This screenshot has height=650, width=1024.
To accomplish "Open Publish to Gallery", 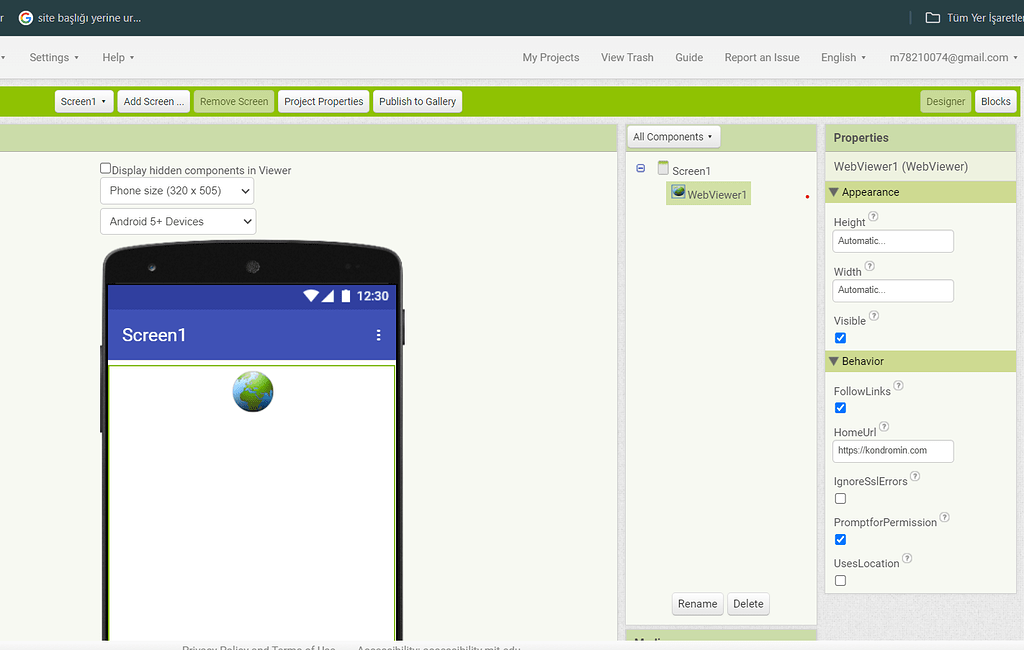I will pyautogui.click(x=417, y=101).
